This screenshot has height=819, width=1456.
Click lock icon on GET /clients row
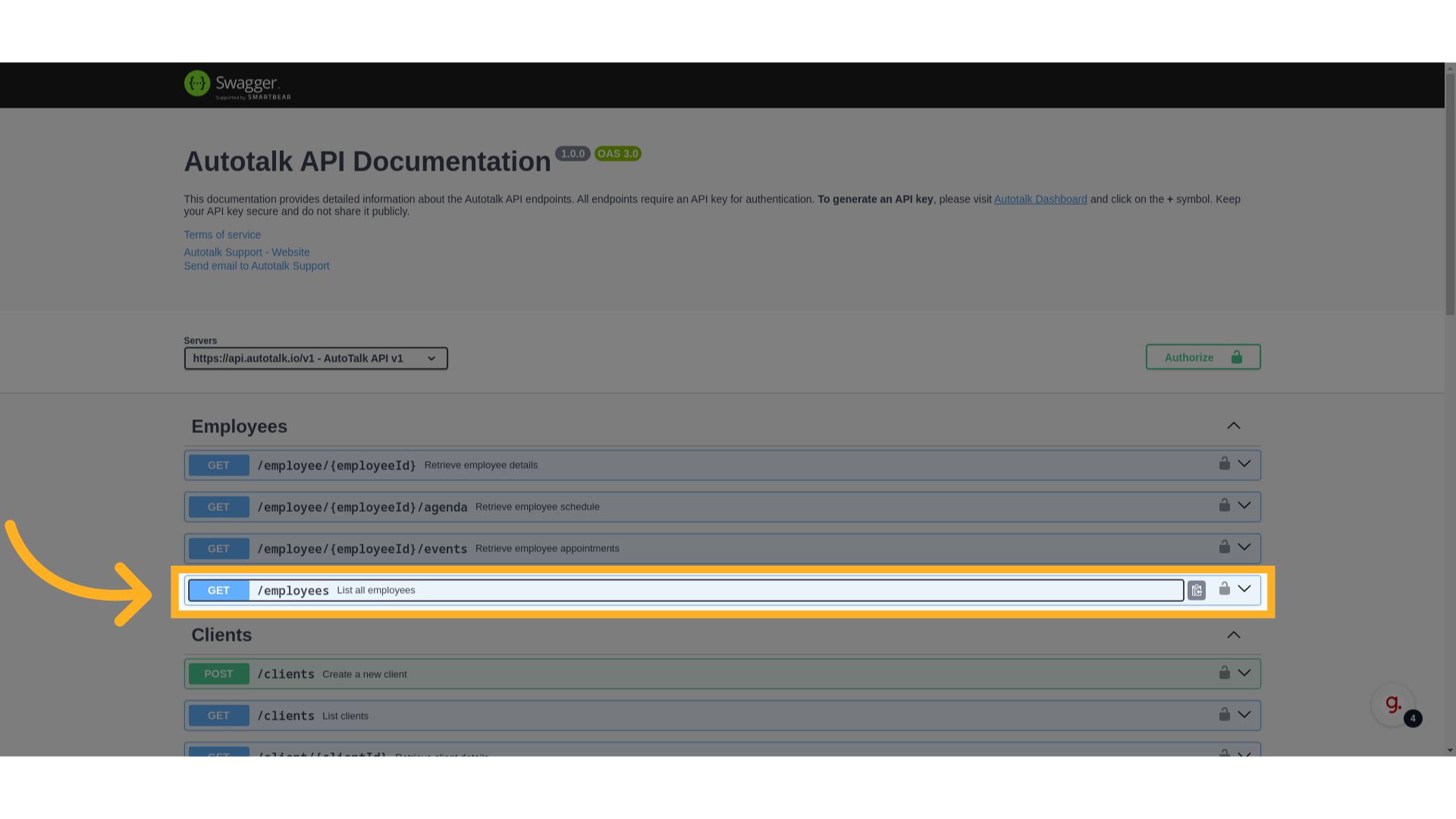pyautogui.click(x=1224, y=714)
